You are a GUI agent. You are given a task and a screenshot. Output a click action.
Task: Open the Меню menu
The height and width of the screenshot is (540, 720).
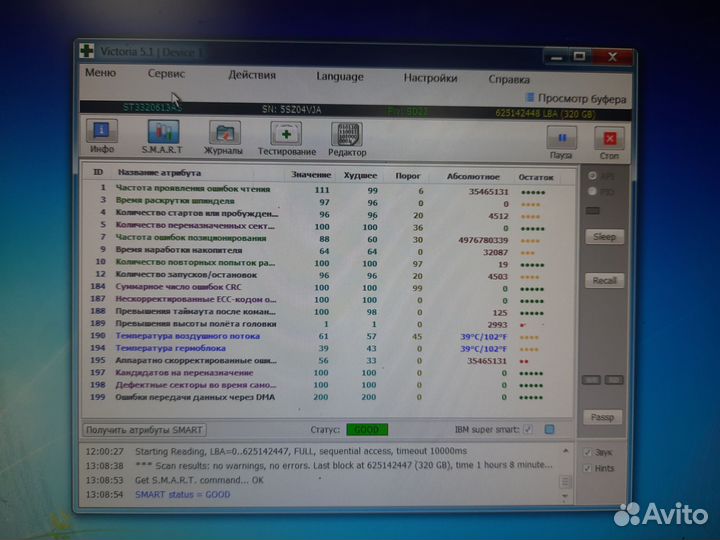pyautogui.click(x=100, y=73)
